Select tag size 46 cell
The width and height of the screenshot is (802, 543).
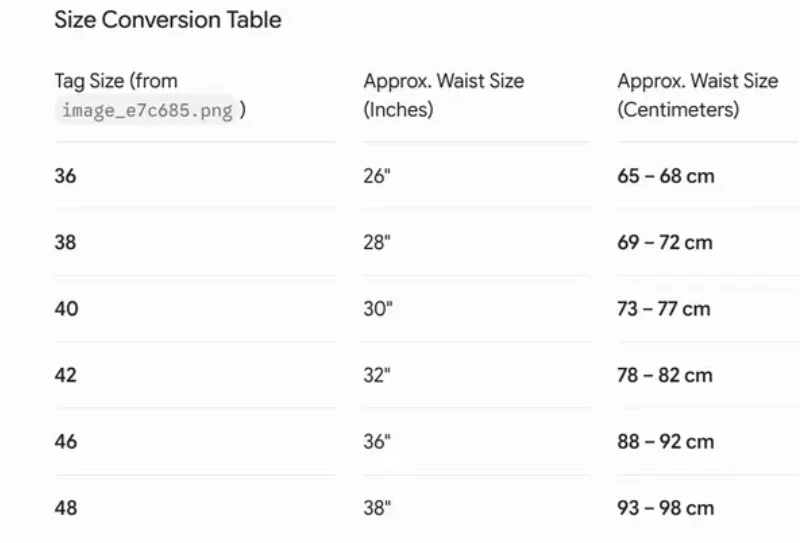pos(66,442)
